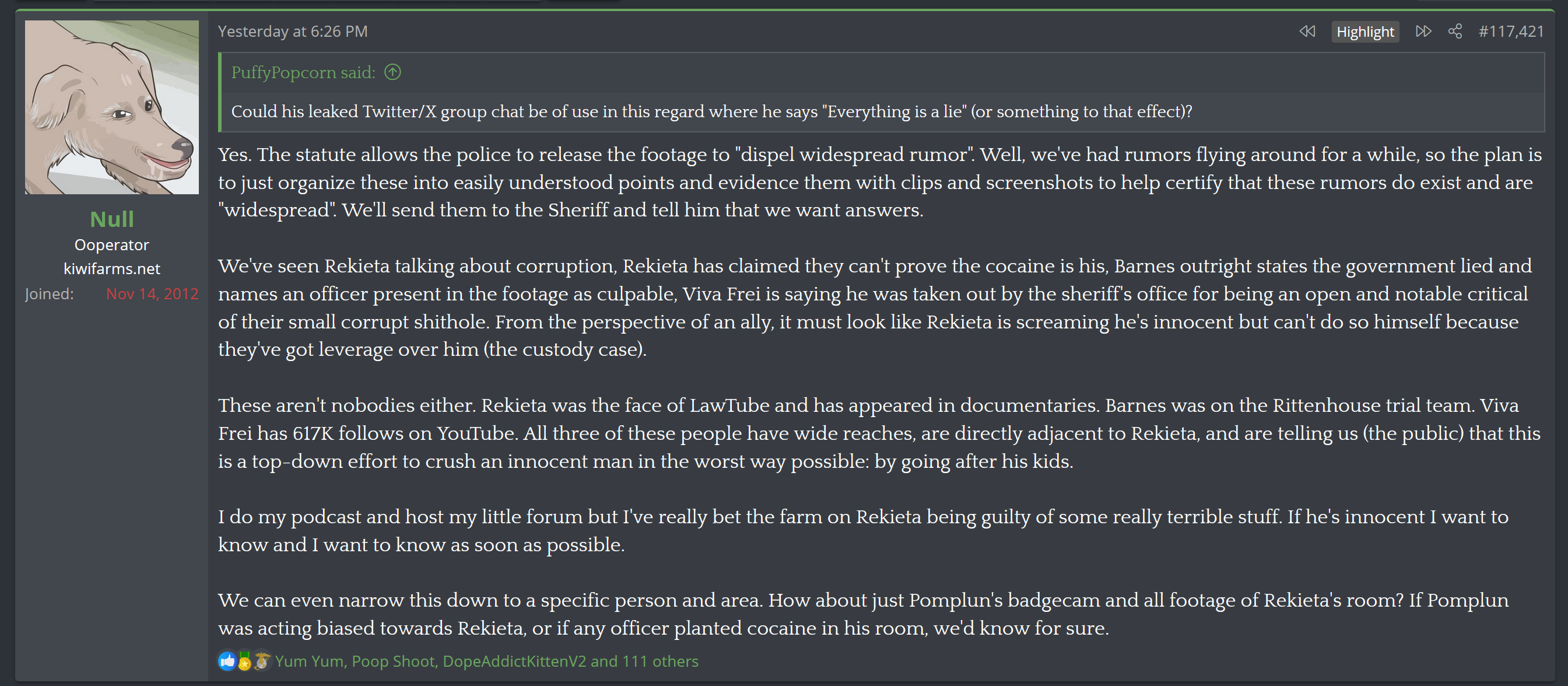The height and width of the screenshot is (686, 1568).
Task: Expand the quoted PuffyPopcorn message block
Action: pos(711,111)
